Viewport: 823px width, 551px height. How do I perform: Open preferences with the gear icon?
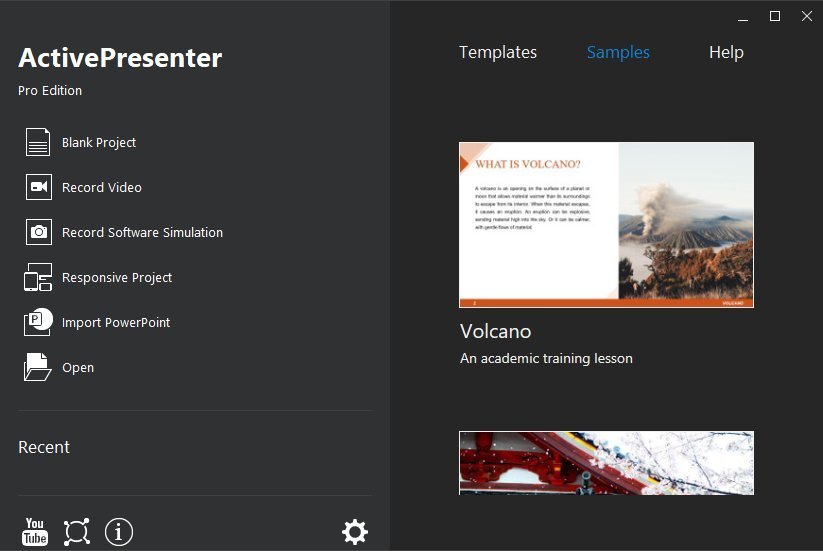pyautogui.click(x=355, y=532)
